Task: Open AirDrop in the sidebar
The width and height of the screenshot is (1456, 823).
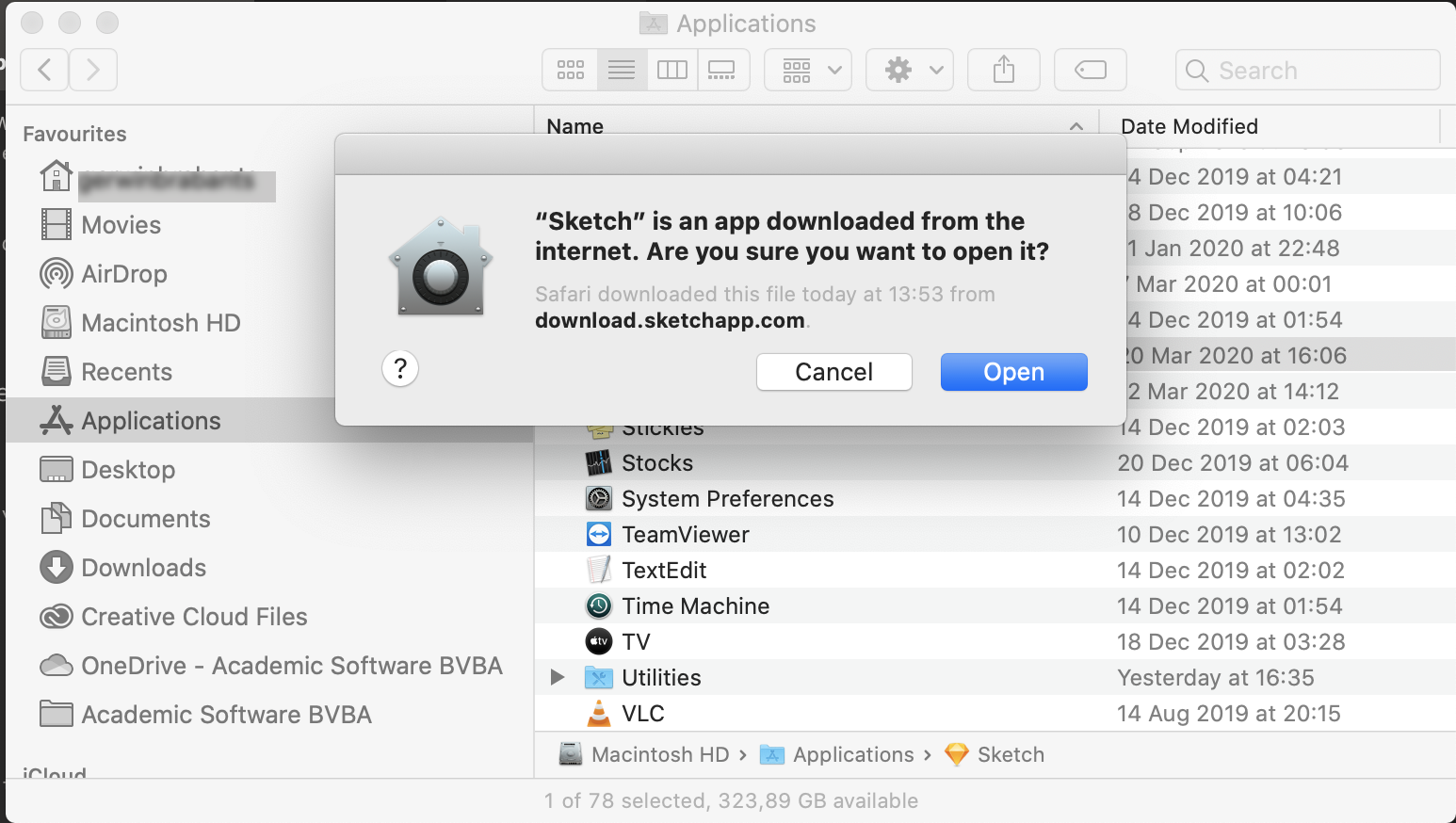Action: pyautogui.click(x=124, y=274)
